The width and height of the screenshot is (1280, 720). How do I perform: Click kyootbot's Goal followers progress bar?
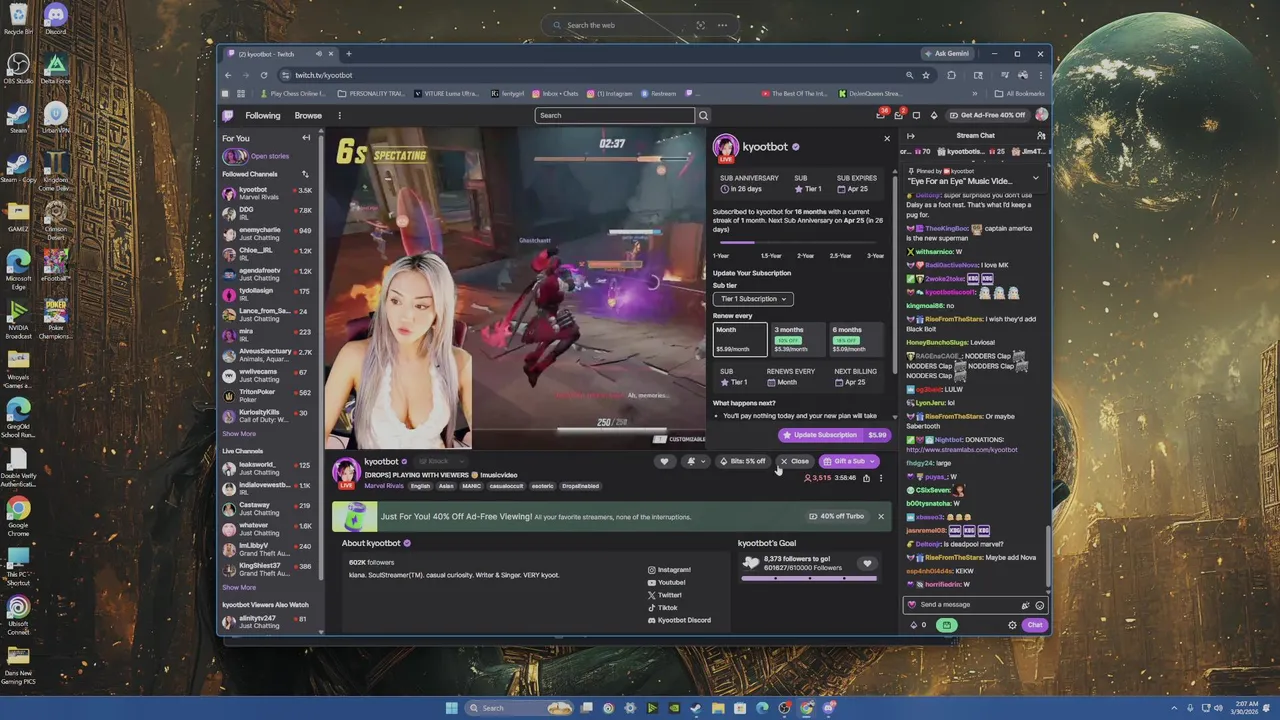coord(807,578)
